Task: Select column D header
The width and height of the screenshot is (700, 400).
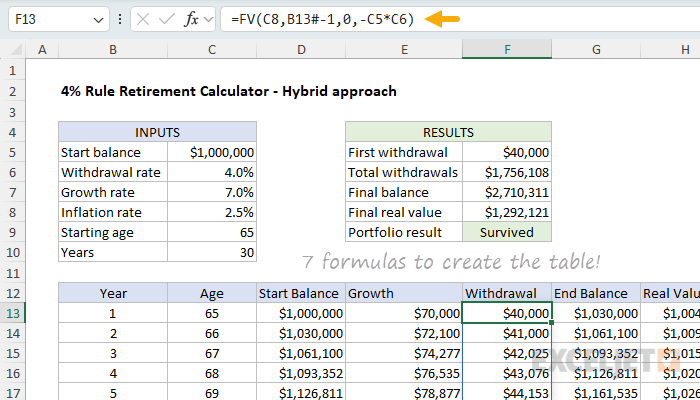Action: click(301, 49)
